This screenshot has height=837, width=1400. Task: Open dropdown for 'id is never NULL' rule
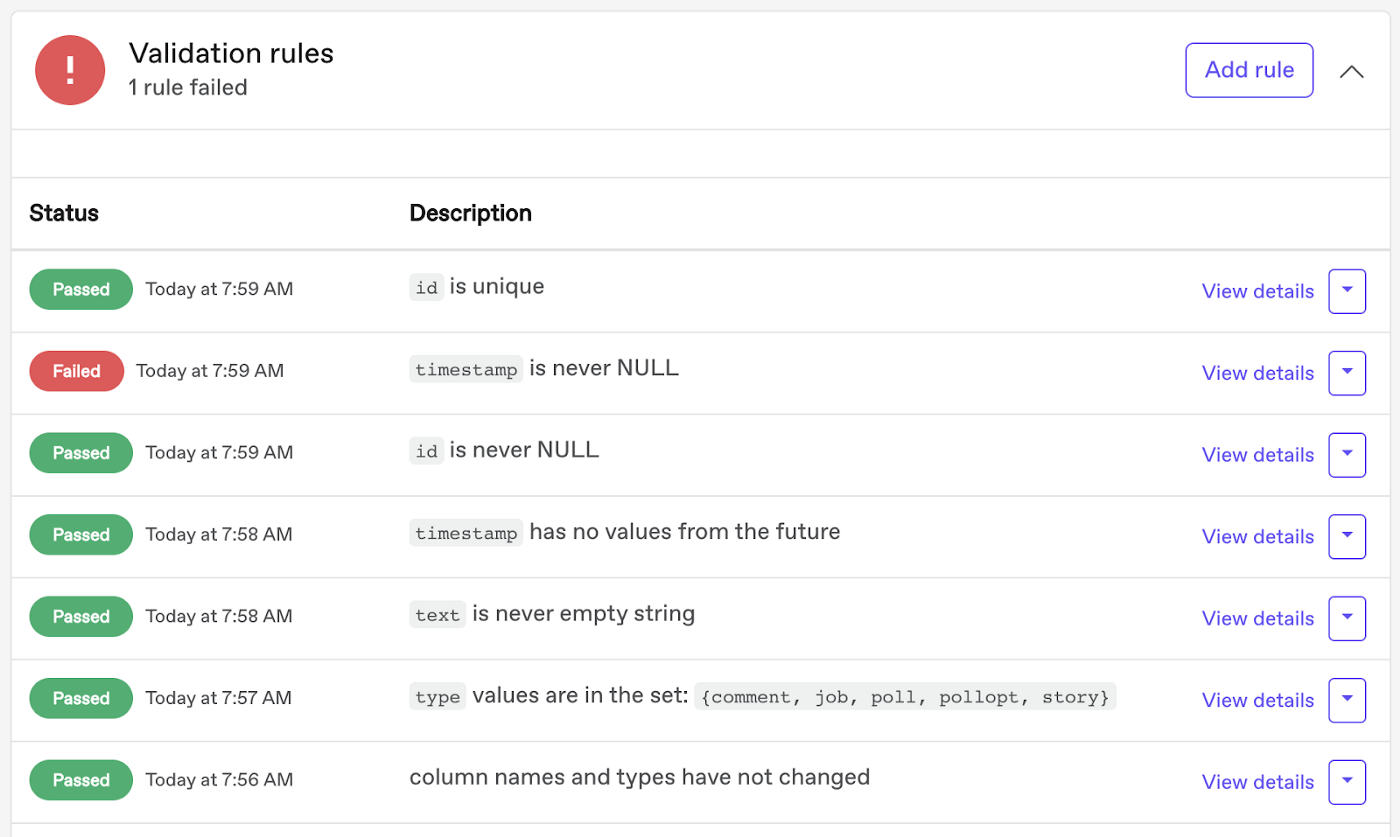coord(1347,454)
